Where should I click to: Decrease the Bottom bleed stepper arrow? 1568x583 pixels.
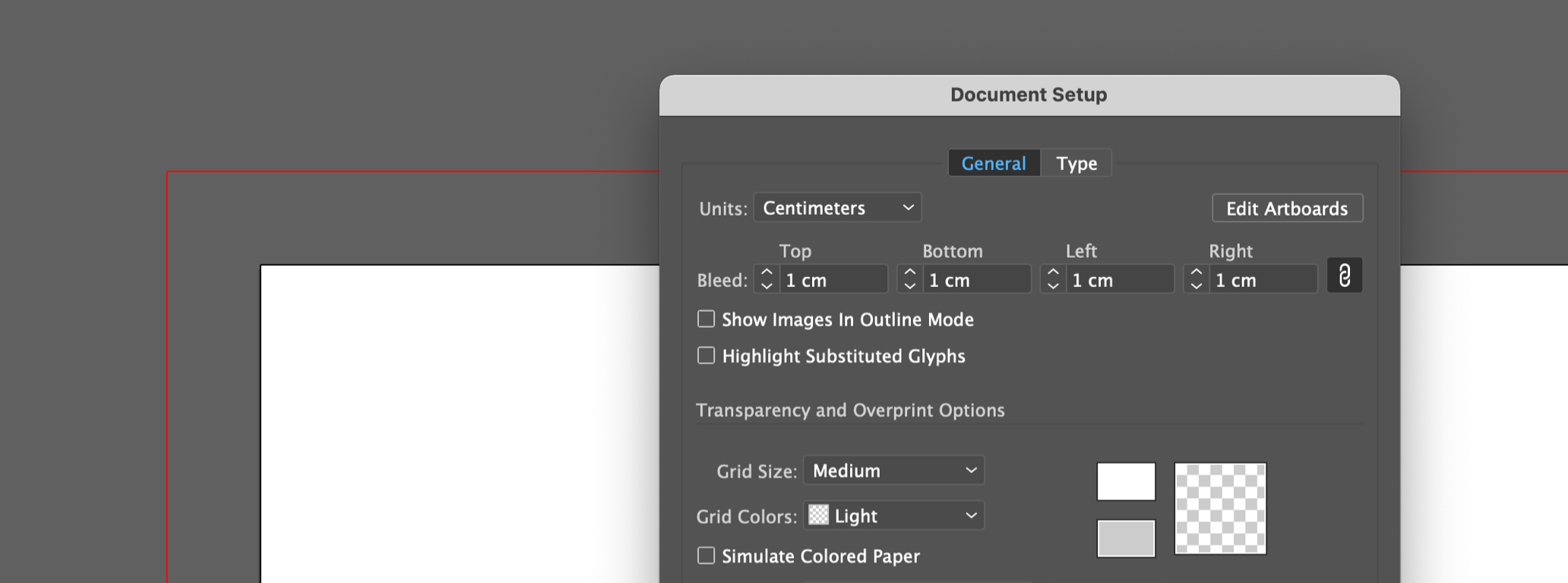click(x=909, y=286)
